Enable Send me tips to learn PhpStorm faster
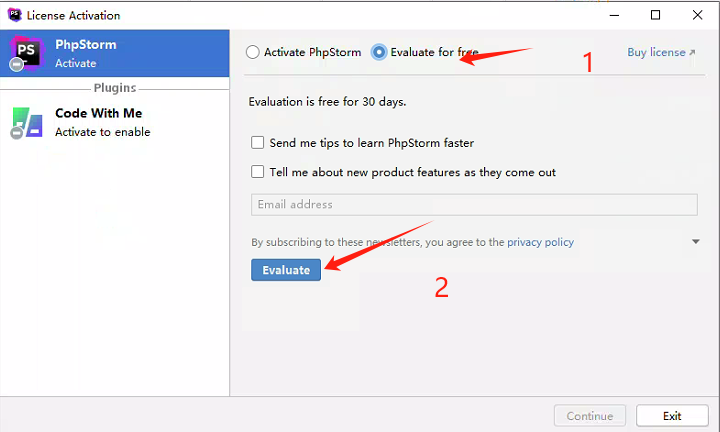Screen dimensions: 720x432 (x=258, y=143)
